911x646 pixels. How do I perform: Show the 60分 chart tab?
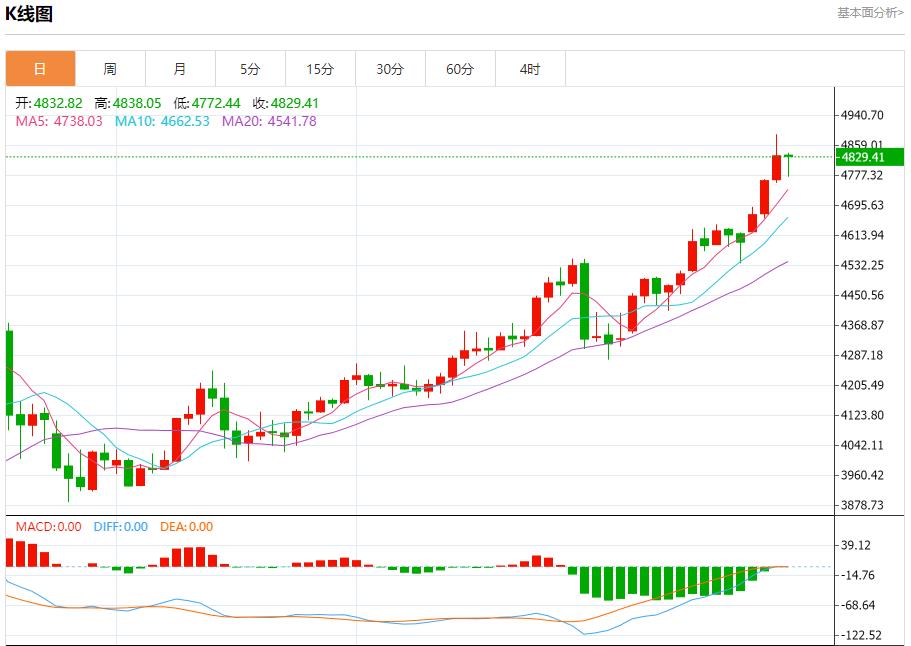(460, 69)
